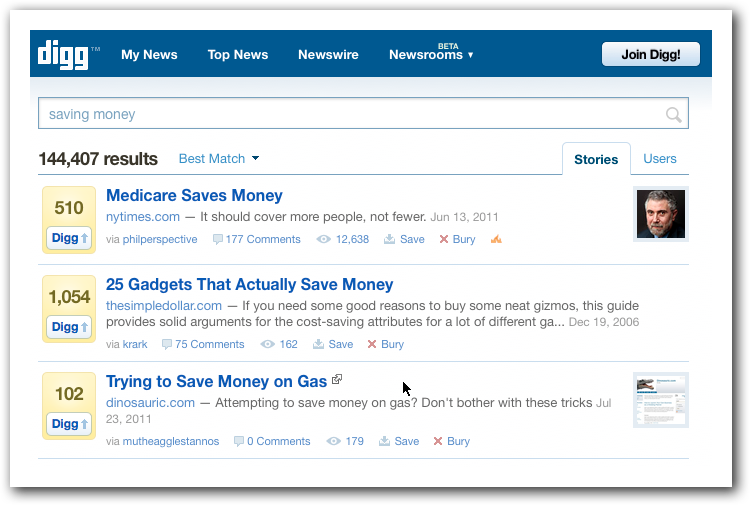Click the 1,054 digg count
This screenshot has width=750, height=505.
pos(69,297)
